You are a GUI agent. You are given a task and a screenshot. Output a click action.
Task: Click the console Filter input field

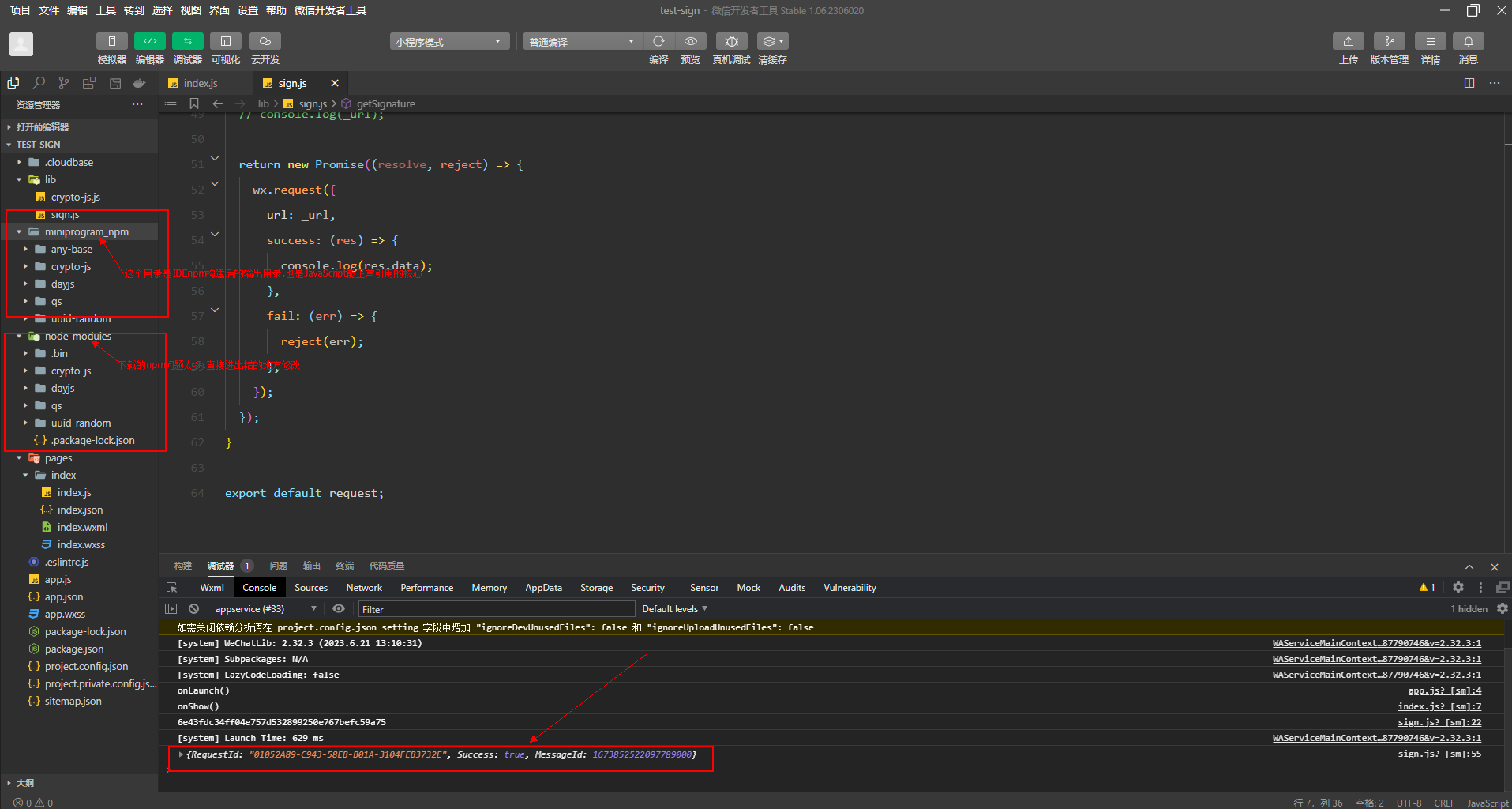[x=497, y=609]
